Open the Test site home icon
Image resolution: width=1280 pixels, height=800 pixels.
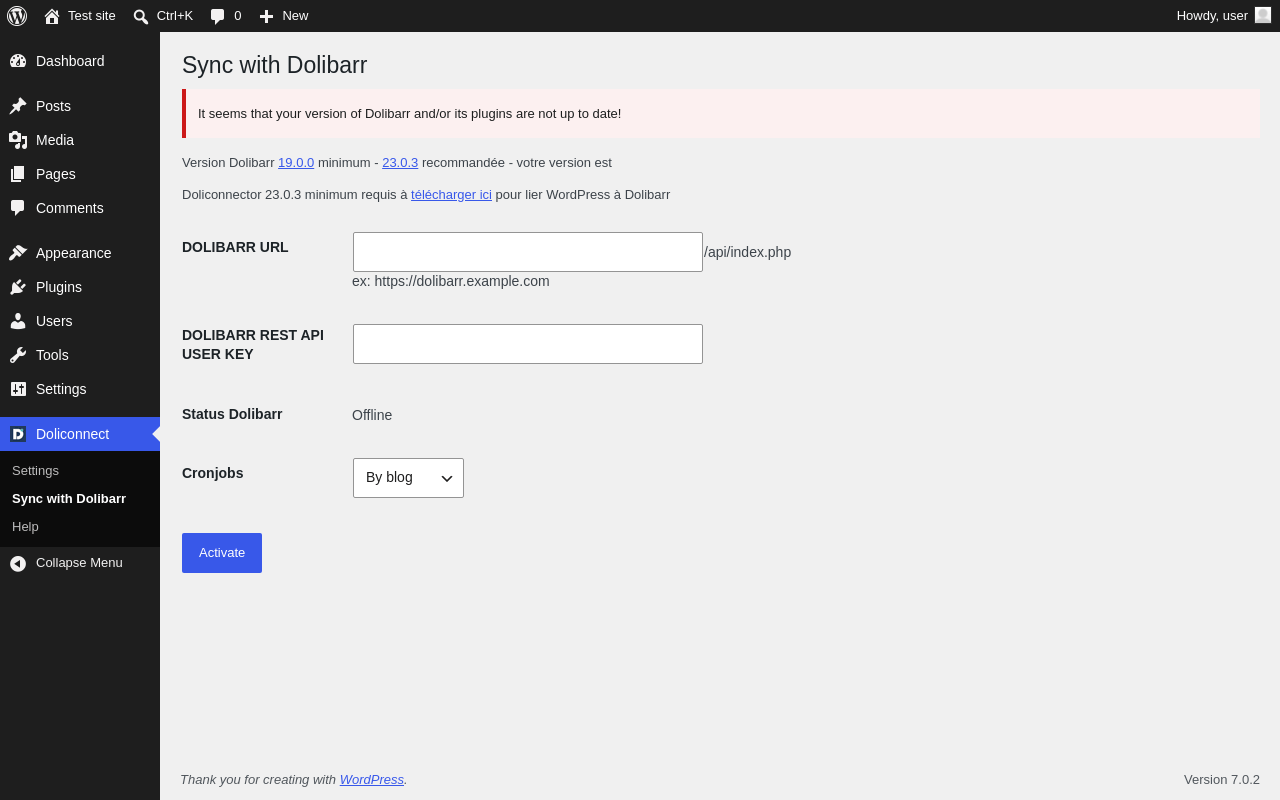pyautogui.click(x=52, y=16)
